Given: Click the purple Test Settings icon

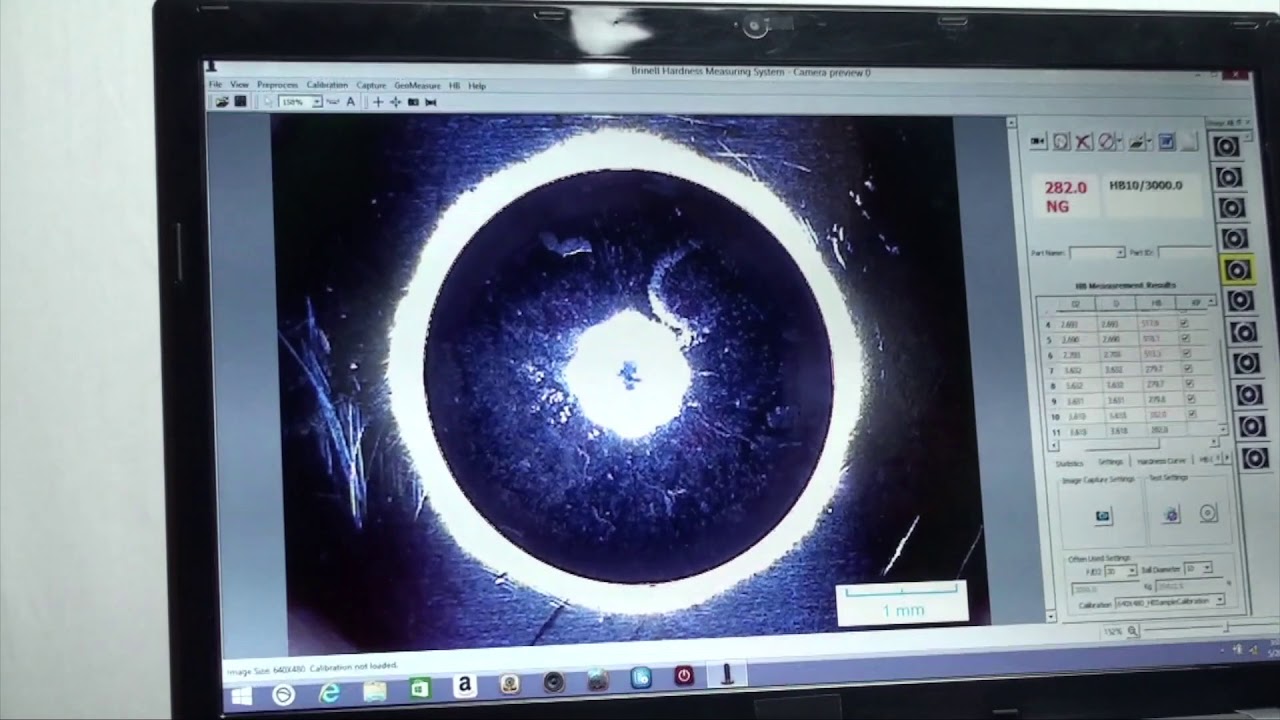Looking at the screenshot, I should [x=1171, y=515].
